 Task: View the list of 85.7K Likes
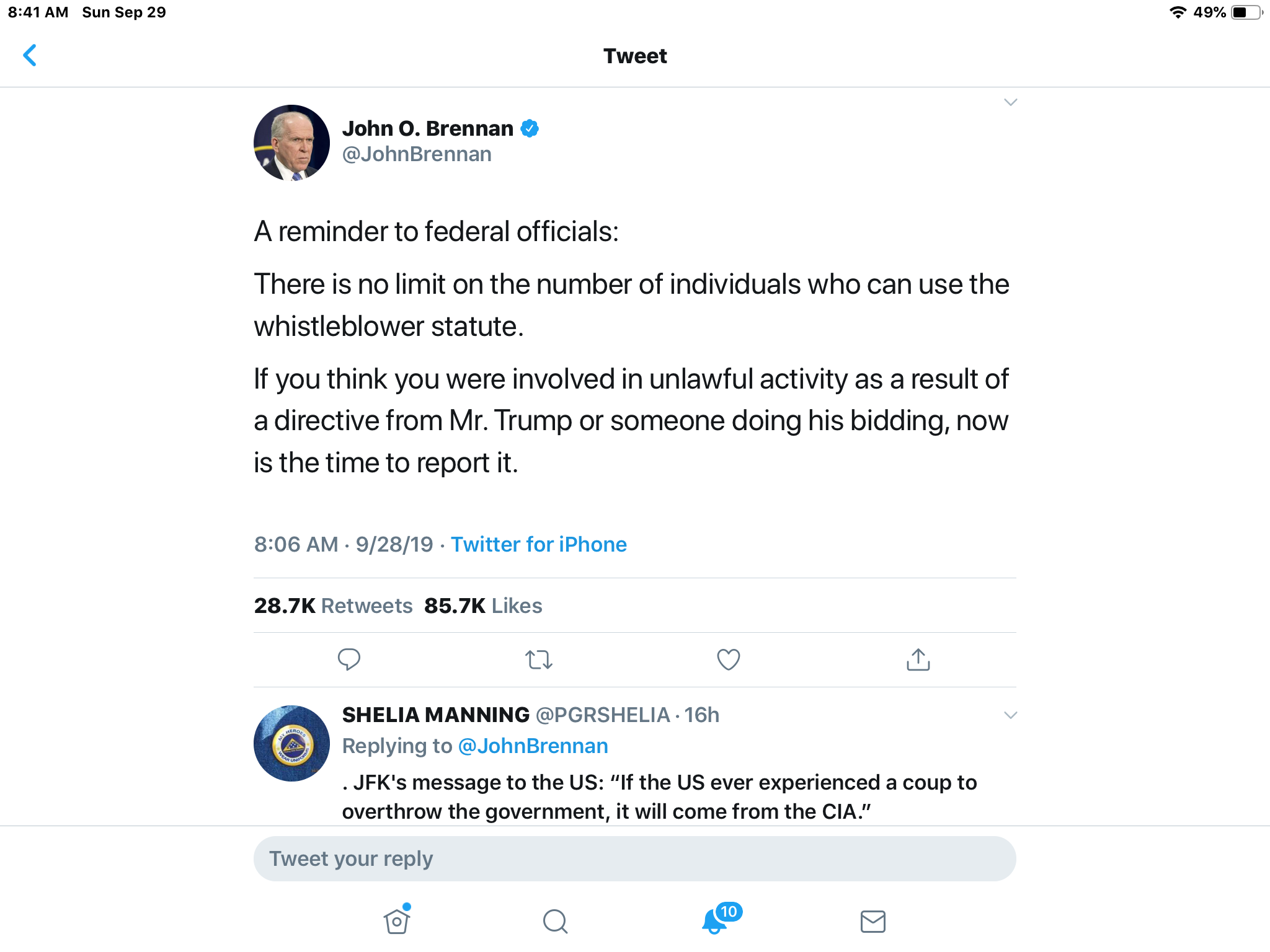483,606
